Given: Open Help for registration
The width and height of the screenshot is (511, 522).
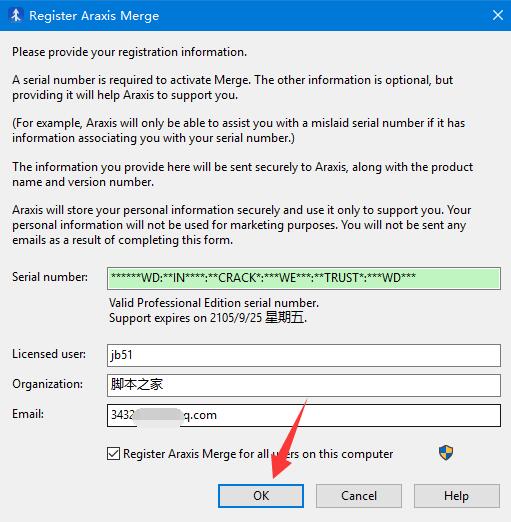Looking at the screenshot, I should [x=457, y=496].
